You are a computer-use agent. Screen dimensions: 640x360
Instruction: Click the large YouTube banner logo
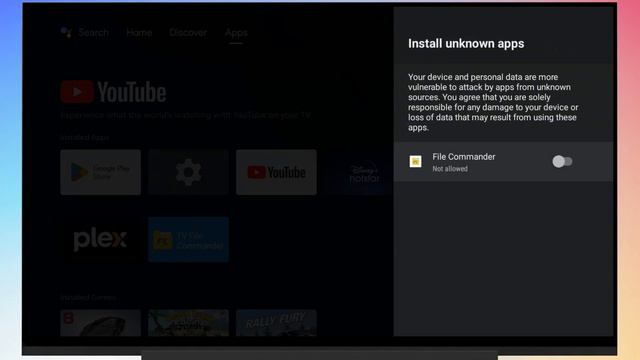(113, 92)
